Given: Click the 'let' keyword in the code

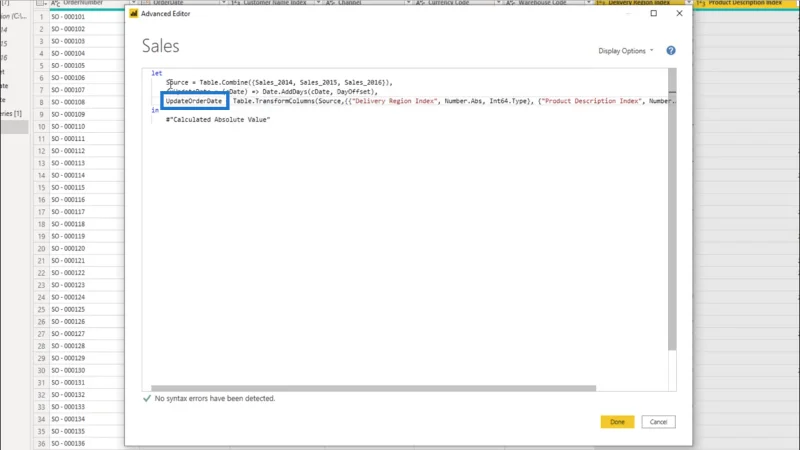Looking at the screenshot, I should [156, 73].
